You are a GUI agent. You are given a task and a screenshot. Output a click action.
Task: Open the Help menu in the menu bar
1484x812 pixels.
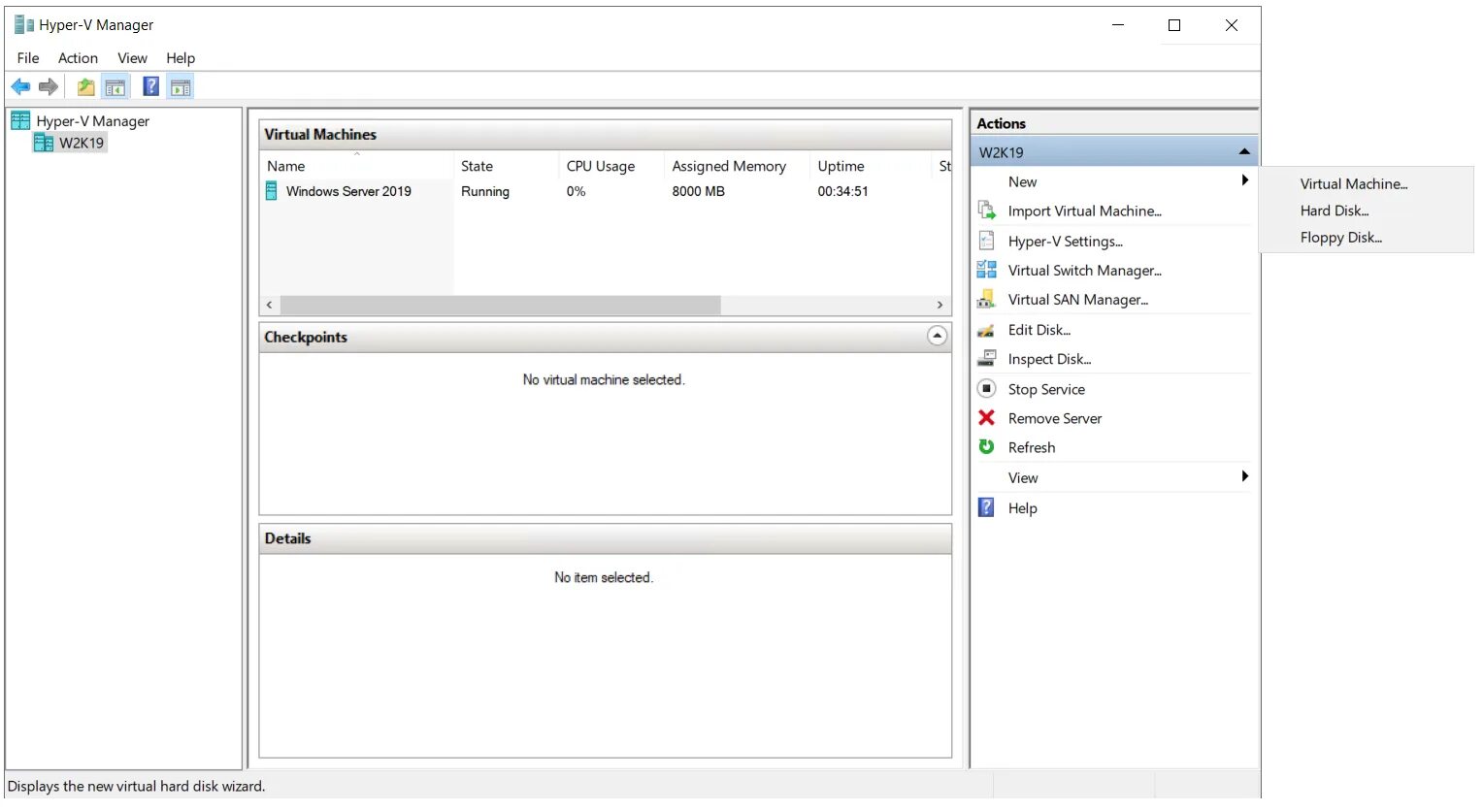(x=181, y=58)
